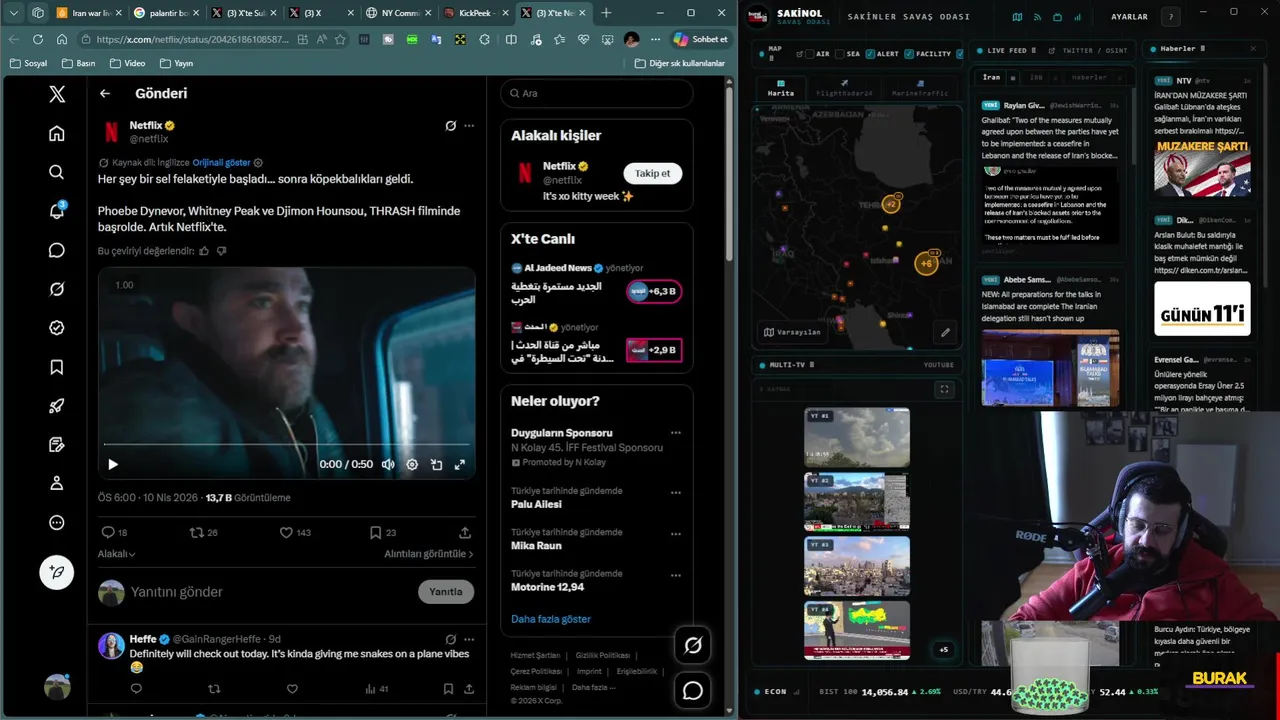1280x720 pixels.
Task: Disable the ALERT checkbox in Sakinol
Action: (x=870, y=54)
